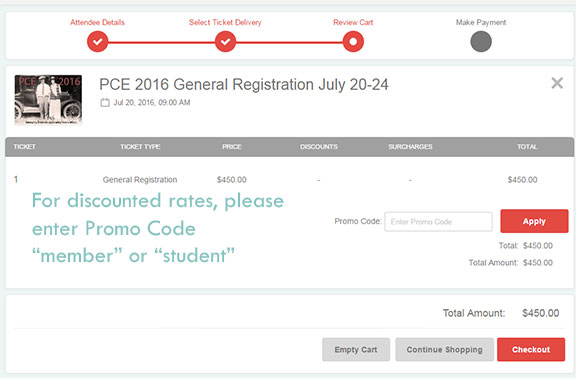Click the PCE 2016 General Registration title
Image resolution: width=576 pixels, height=378 pixels.
(244, 84)
